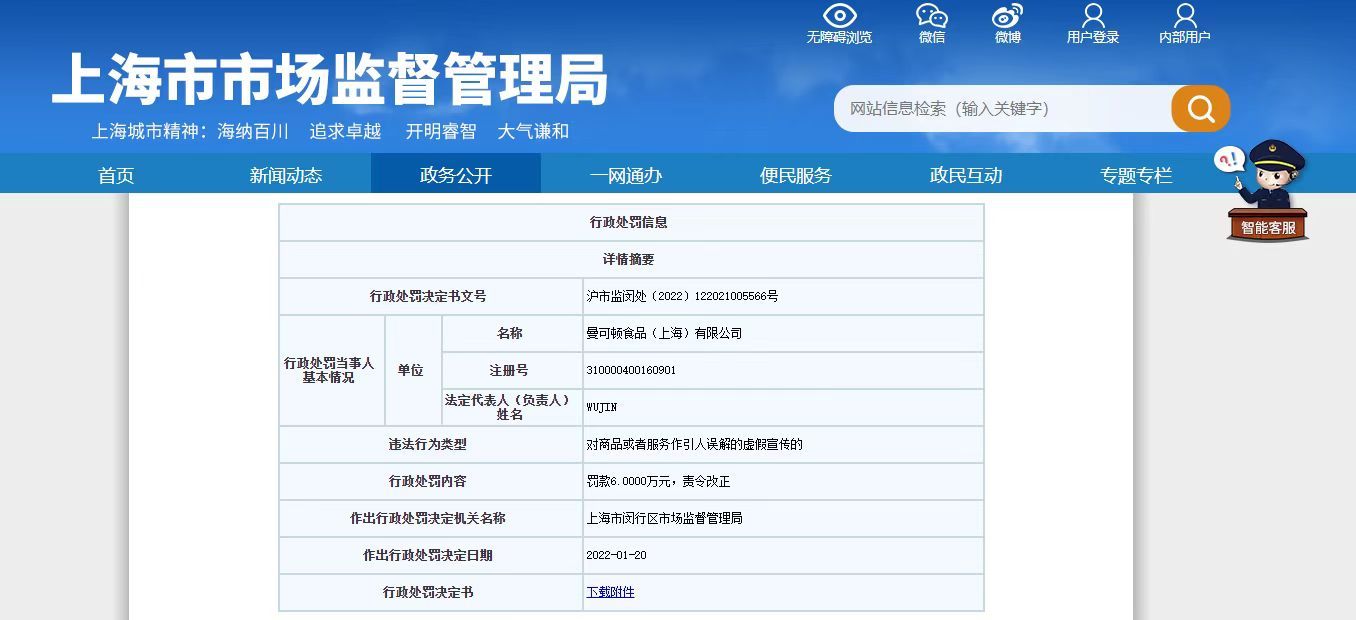
Task: Go to the 专题专栏 section
Action: pos(1136,175)
